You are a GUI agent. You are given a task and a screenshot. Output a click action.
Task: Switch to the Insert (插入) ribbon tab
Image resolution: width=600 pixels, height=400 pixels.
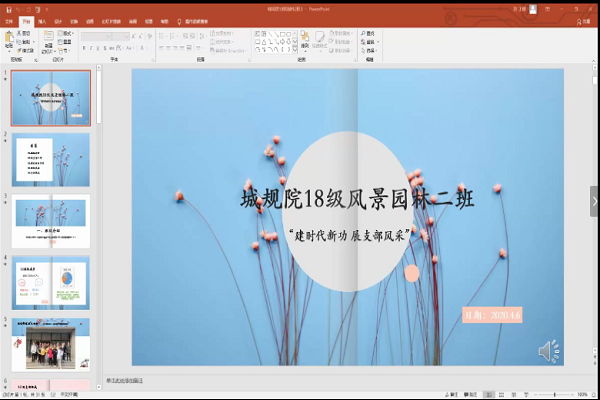tap(41, 20)
